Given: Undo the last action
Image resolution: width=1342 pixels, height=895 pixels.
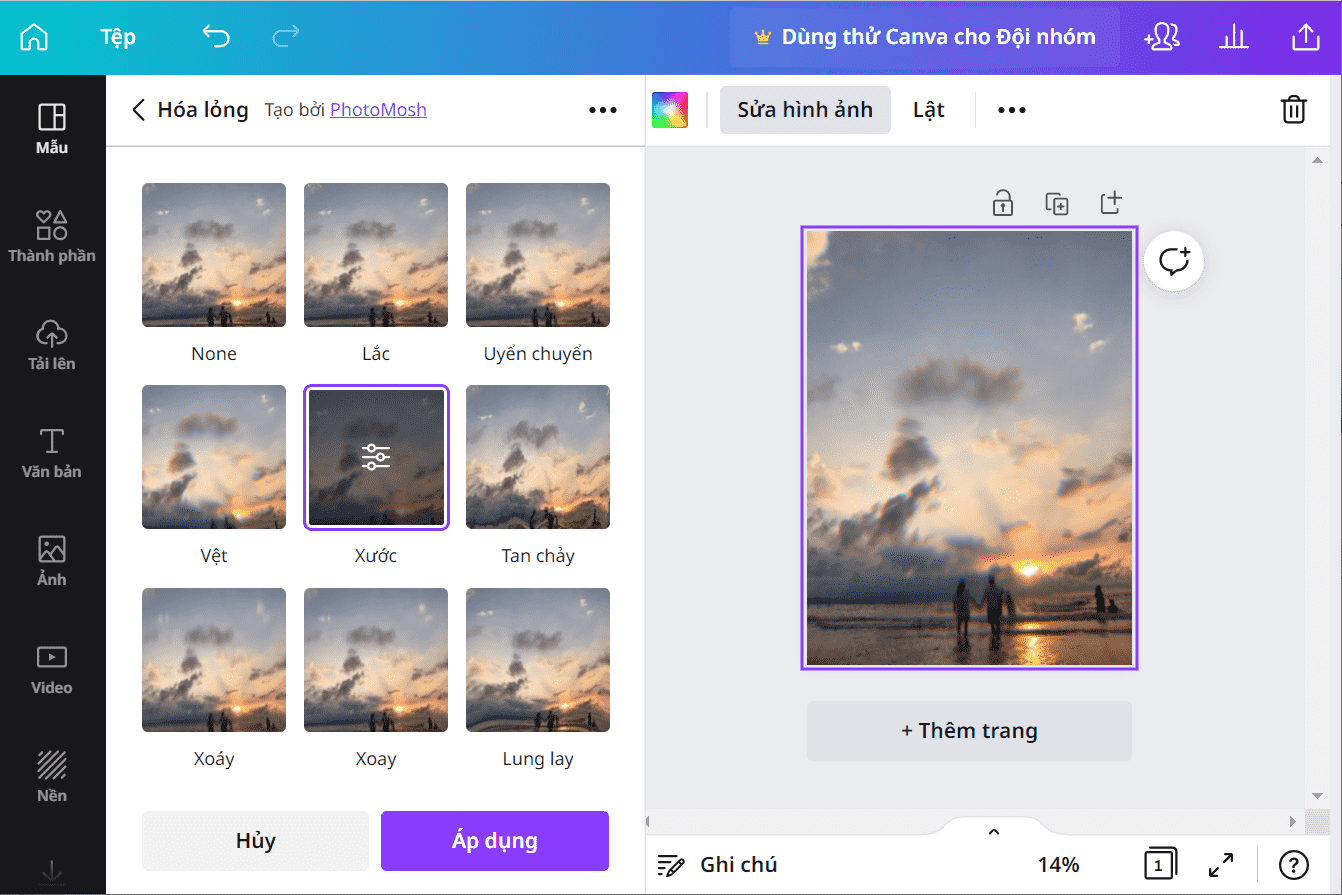Looking at the screenshot, I should [216, 37].
